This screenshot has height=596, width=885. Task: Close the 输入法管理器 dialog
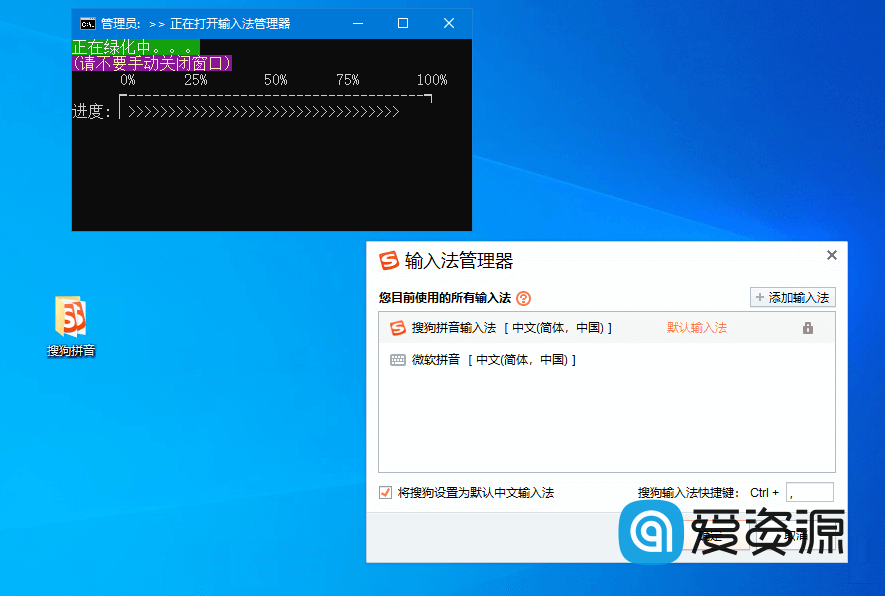832,255
